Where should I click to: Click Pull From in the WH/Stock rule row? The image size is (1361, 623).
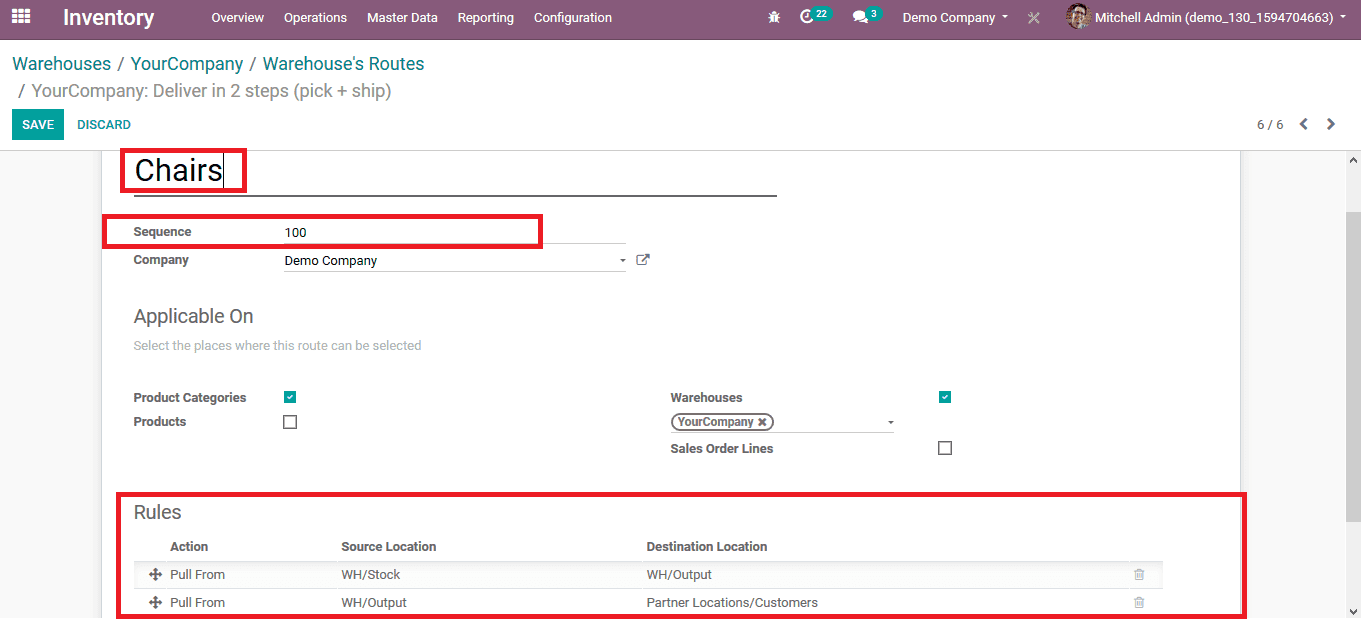(198, 575)
